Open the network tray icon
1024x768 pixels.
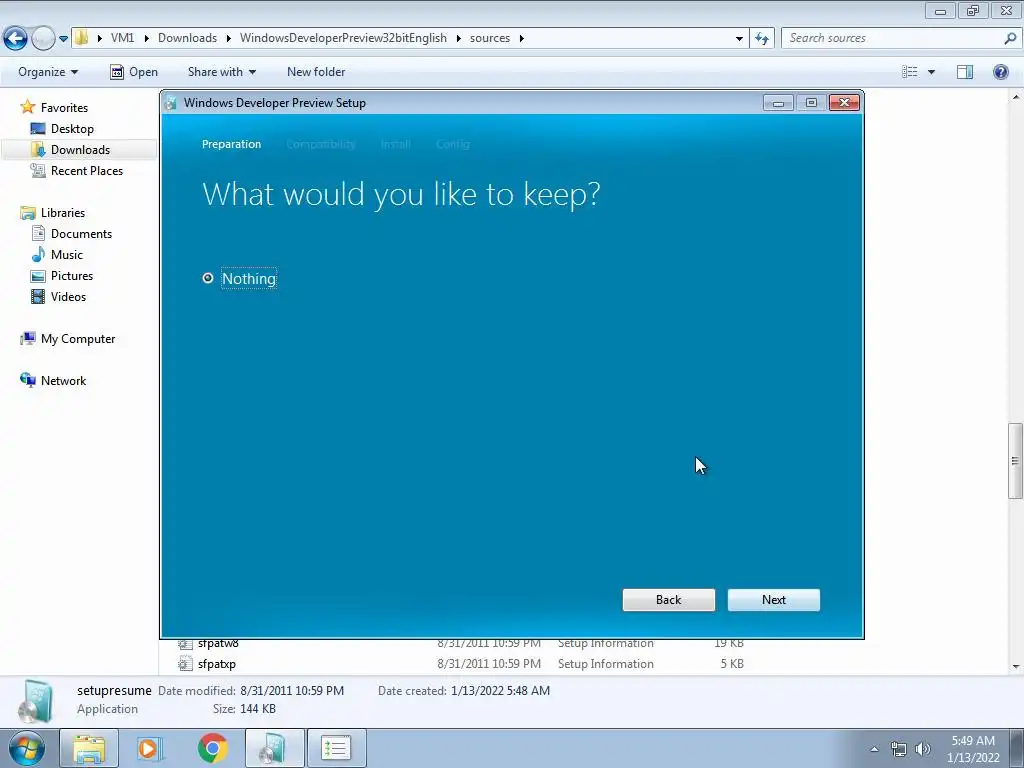pyautogui.click(x=899, y=749)
